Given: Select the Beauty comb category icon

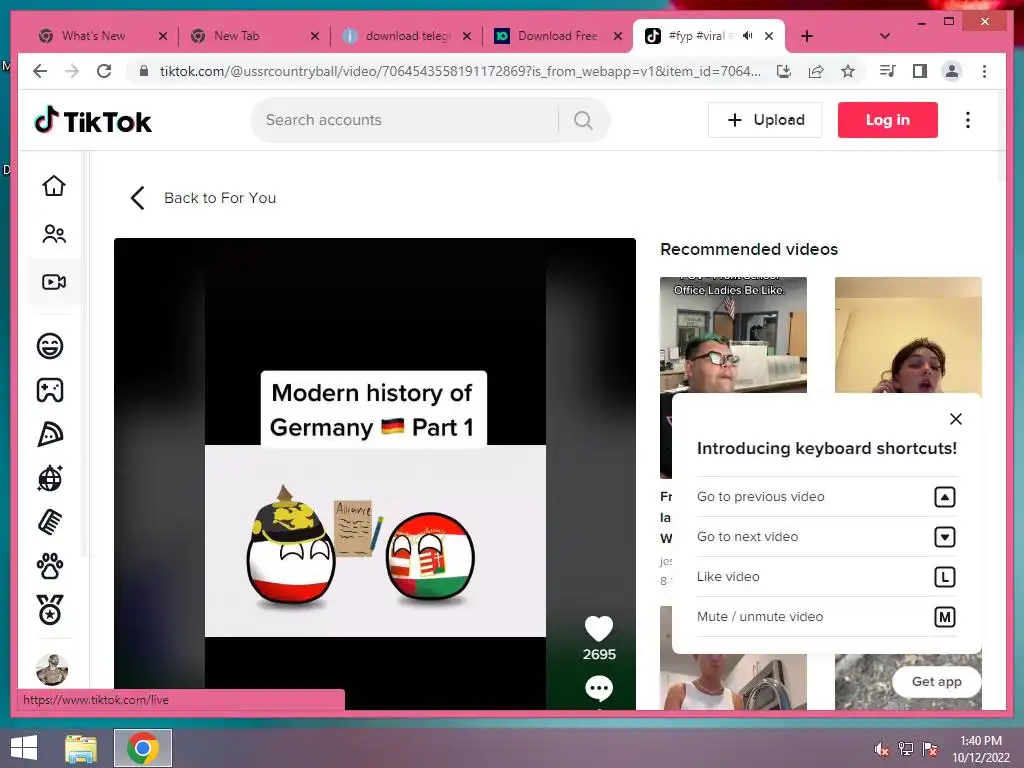Looking at the screenshot, I should coord(50,522).
